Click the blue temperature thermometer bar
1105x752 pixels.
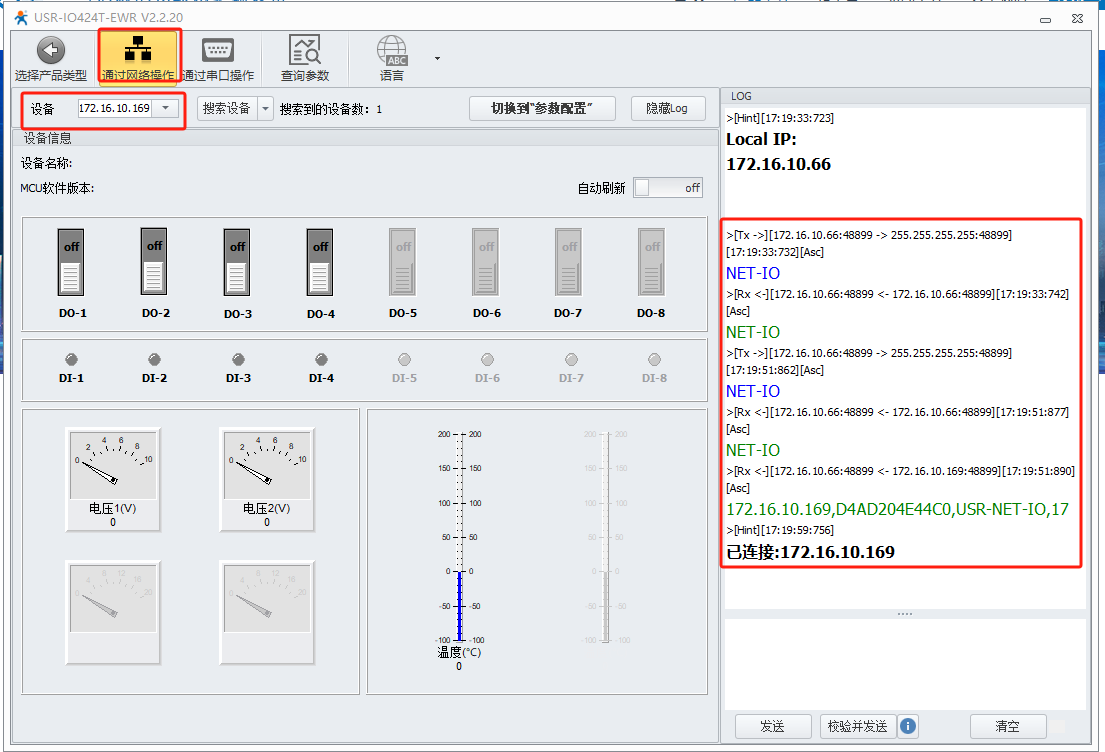click(459, 605)
